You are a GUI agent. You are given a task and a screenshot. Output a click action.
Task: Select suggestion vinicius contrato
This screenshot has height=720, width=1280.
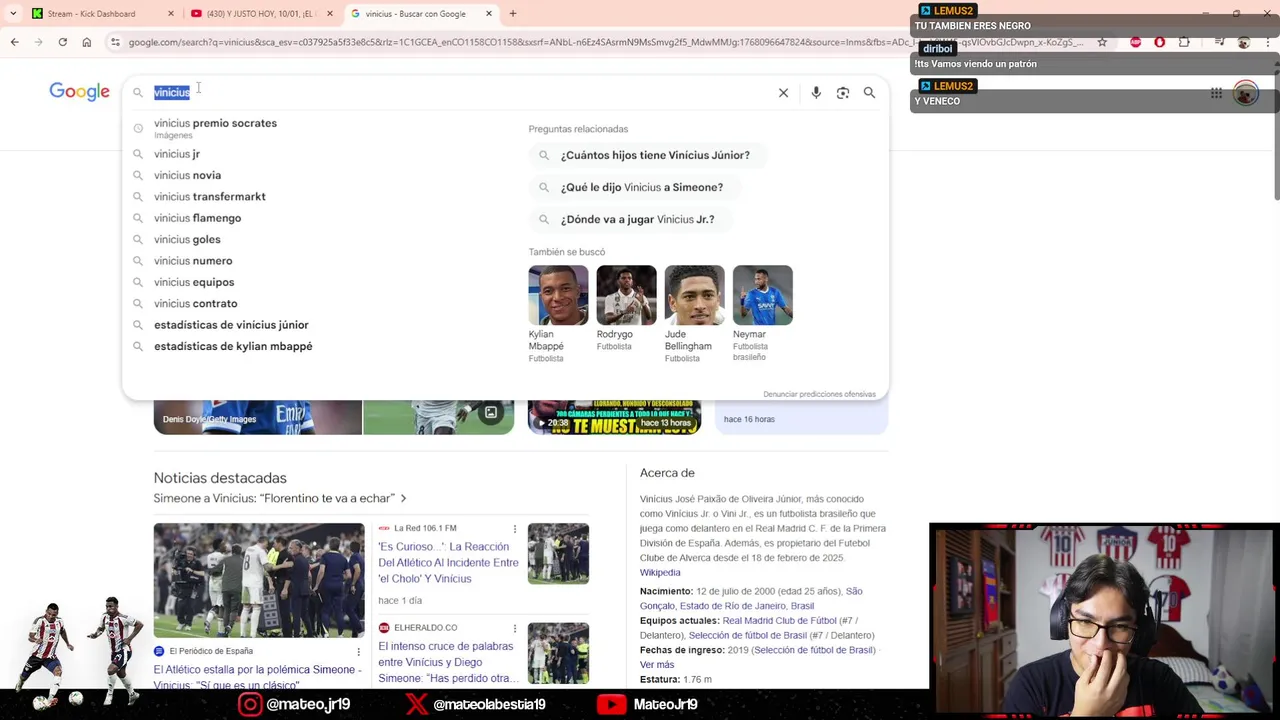tap(195, 303)
